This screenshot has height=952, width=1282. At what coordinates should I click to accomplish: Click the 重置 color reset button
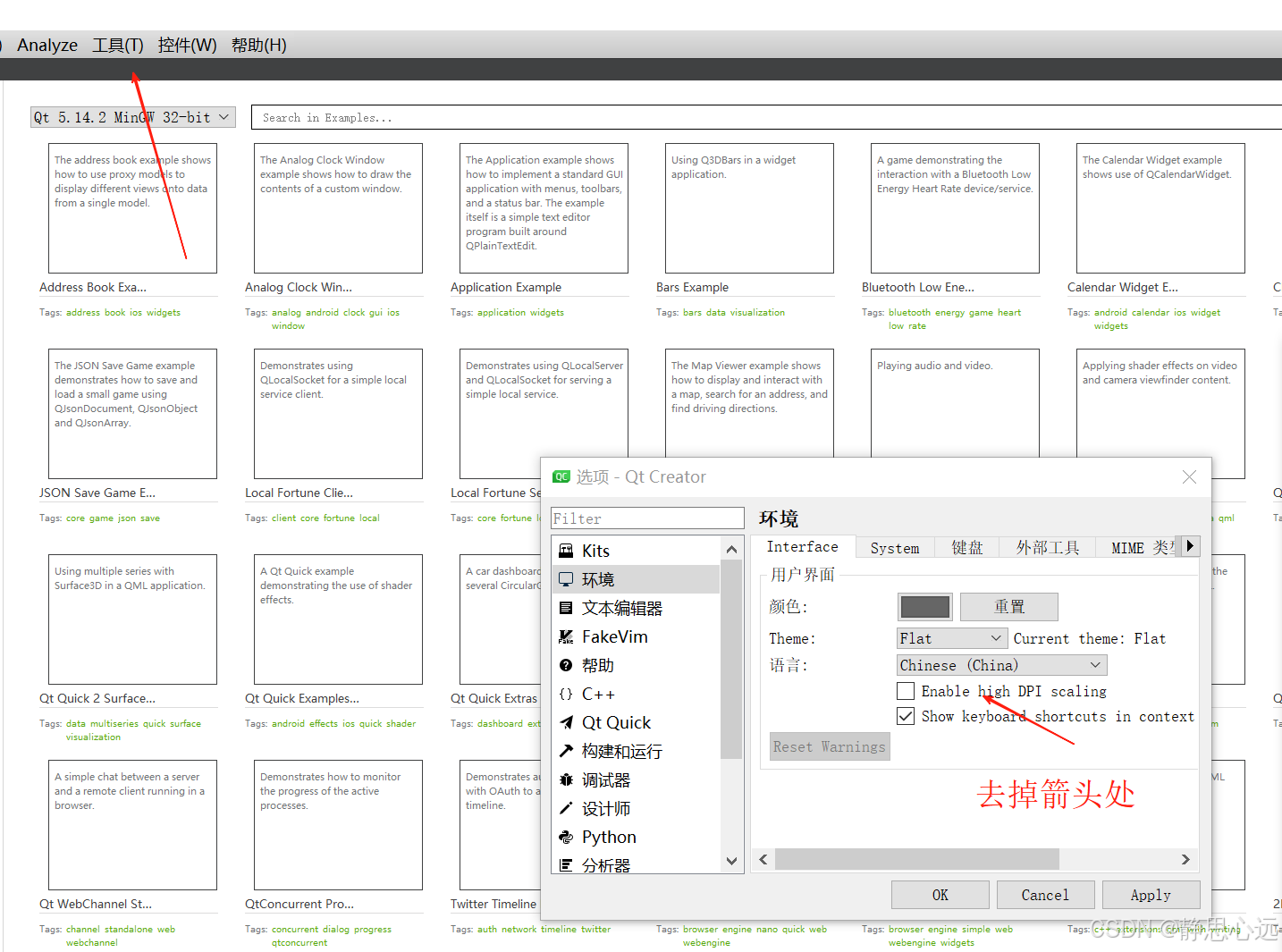pos(1009,607)
